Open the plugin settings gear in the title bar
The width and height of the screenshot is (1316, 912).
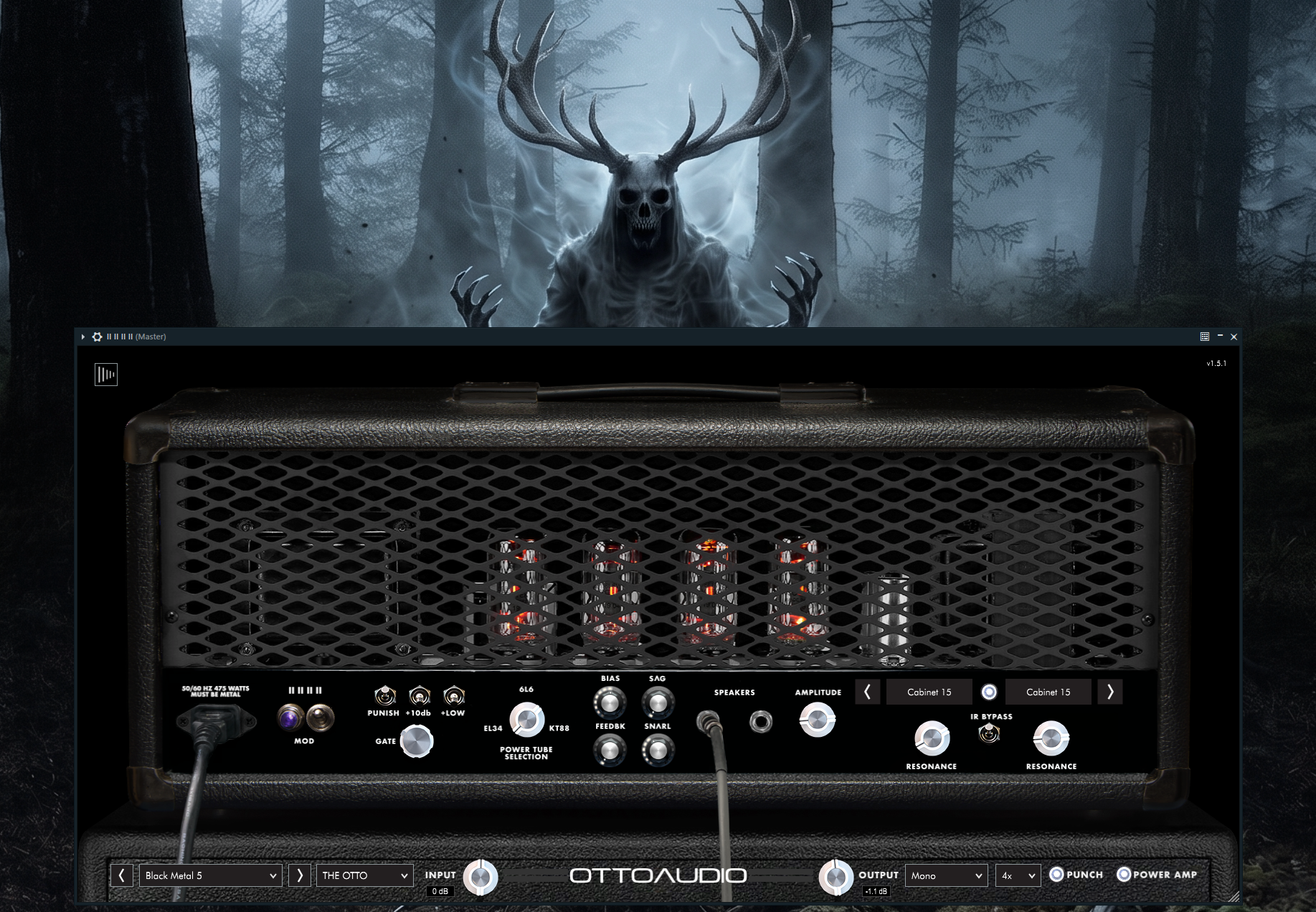[98, 337]
